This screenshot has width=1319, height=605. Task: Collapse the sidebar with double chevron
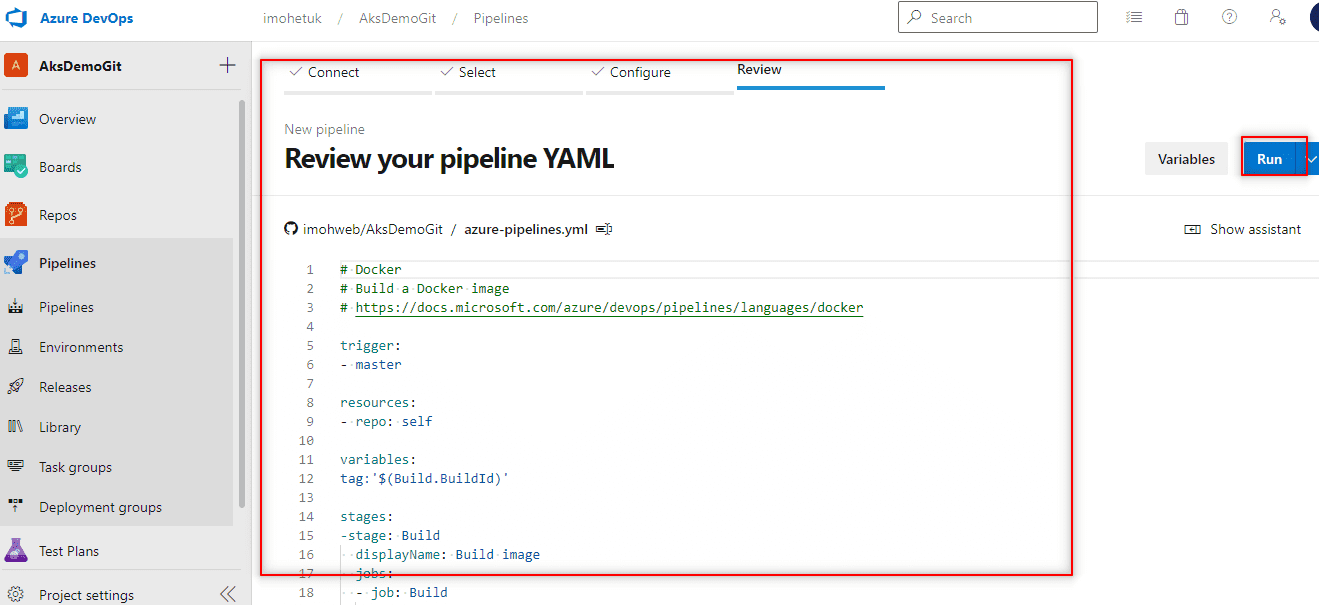[x=228, y=594]
